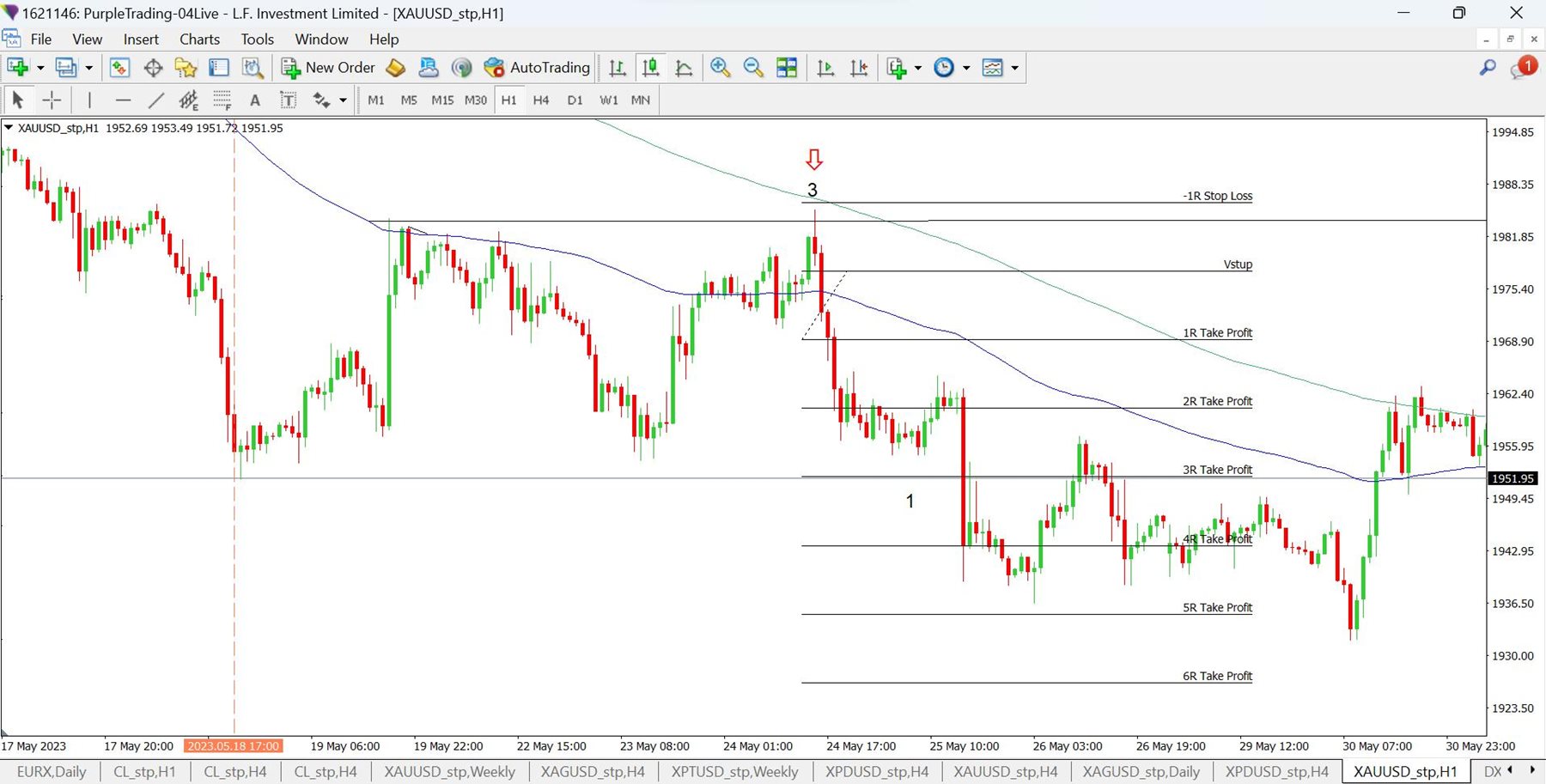Open the Navigator folder-star icon

click(x=186, y=68)
